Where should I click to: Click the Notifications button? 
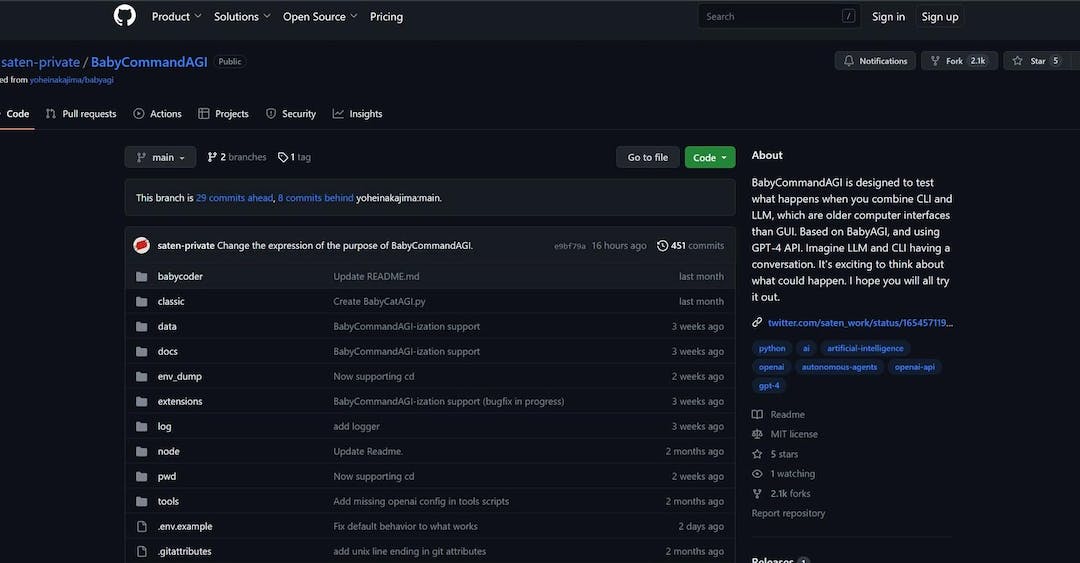[x=875, y=61]
